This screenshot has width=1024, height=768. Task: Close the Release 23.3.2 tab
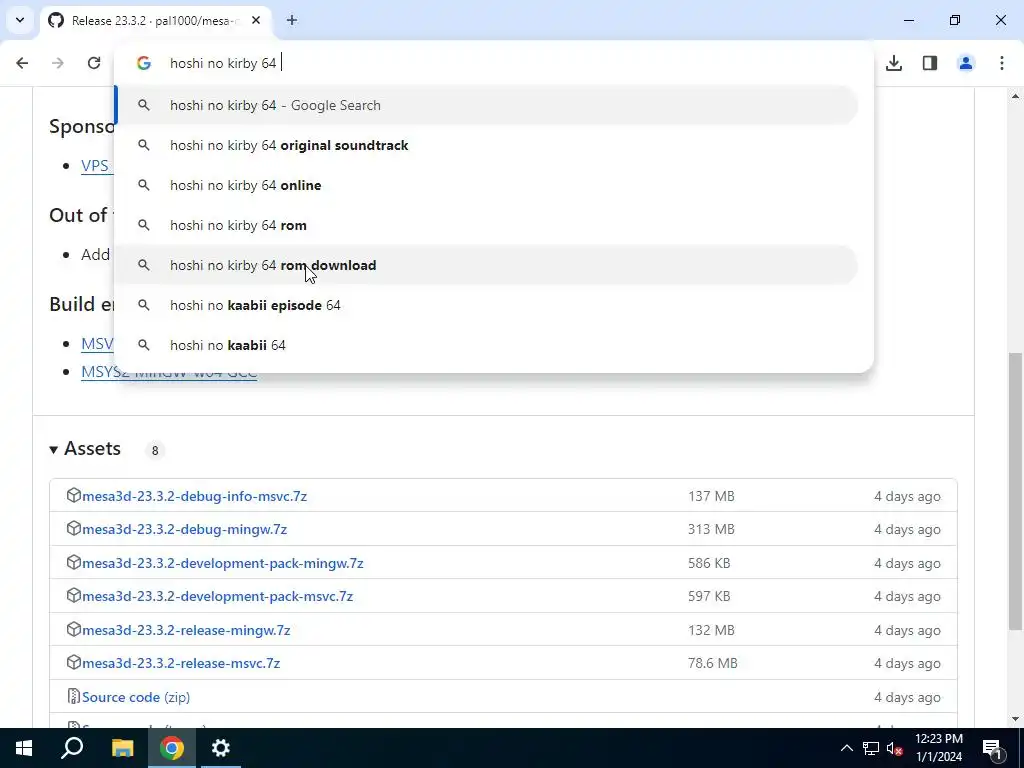click(256, 20)
